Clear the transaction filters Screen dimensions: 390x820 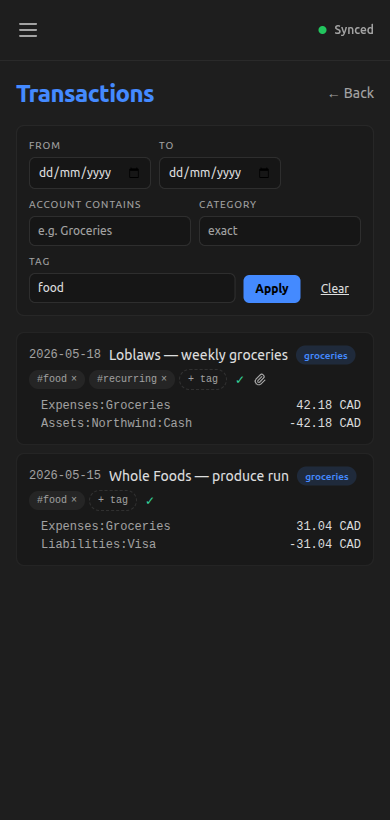coord(335,289)
